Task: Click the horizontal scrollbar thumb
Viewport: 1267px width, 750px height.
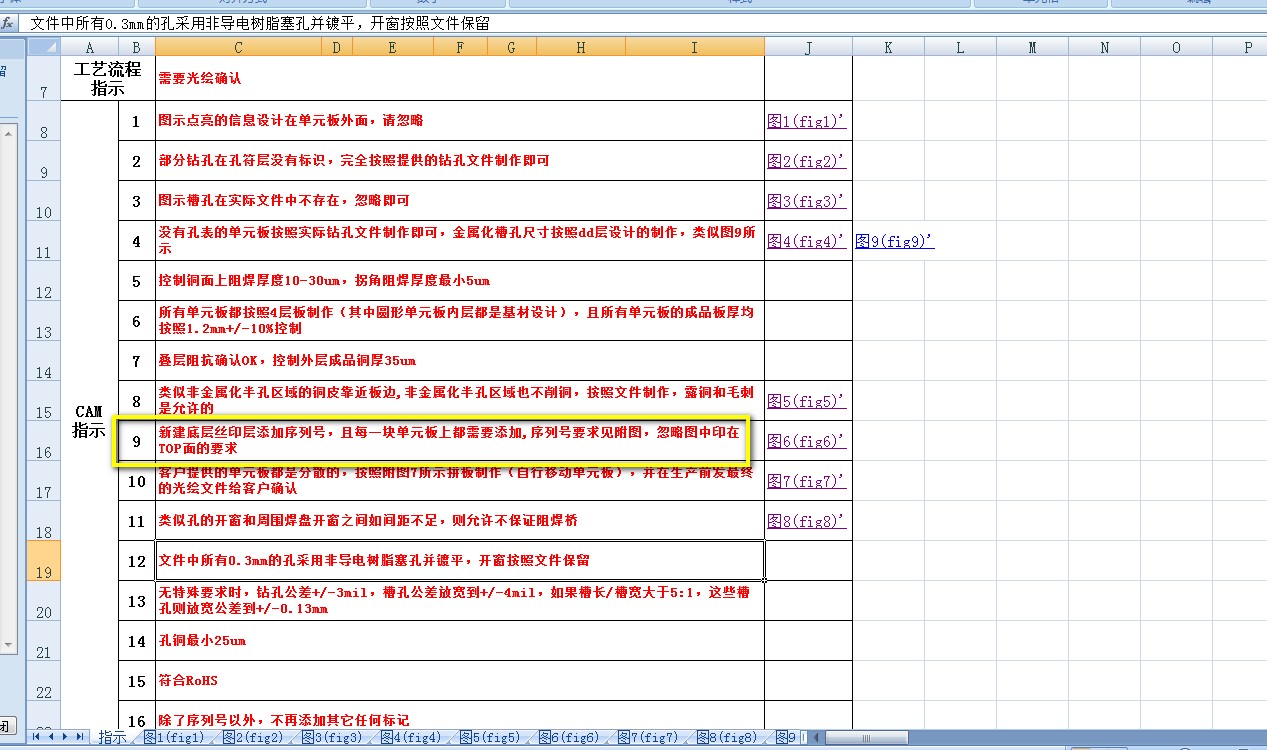Action: click(x=866, y=738)
